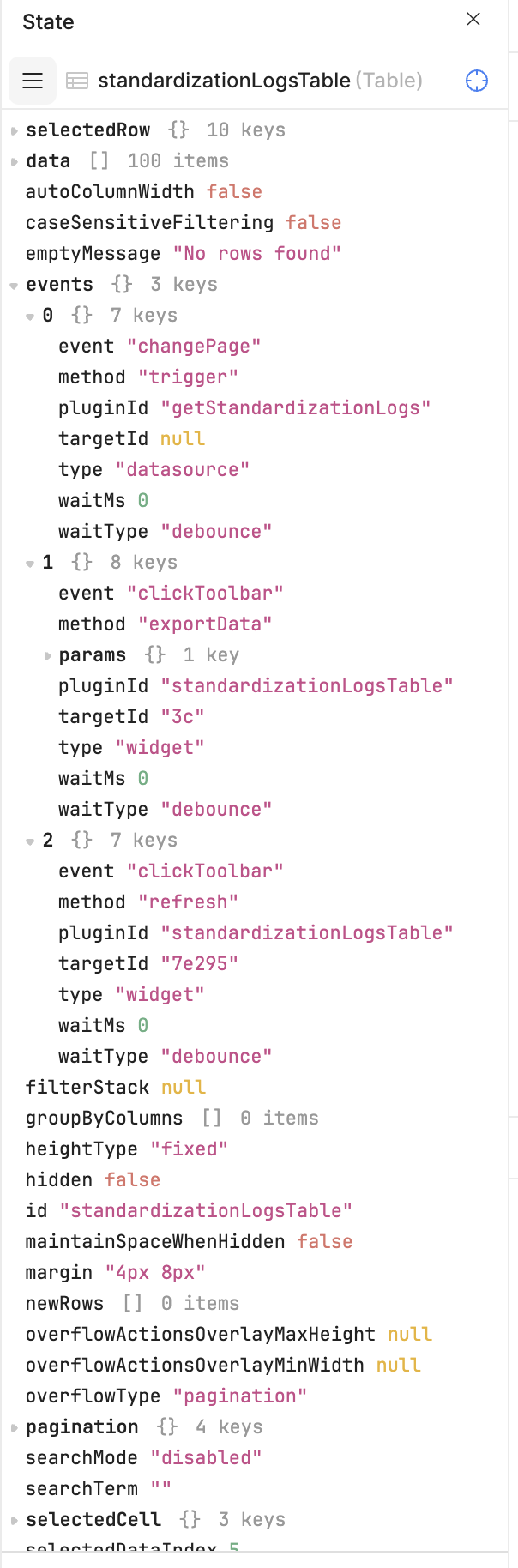Image resolution: width=518 pixels, height=1568 pixels.
Task: Collapse the events object
Action: click(15, 285)
